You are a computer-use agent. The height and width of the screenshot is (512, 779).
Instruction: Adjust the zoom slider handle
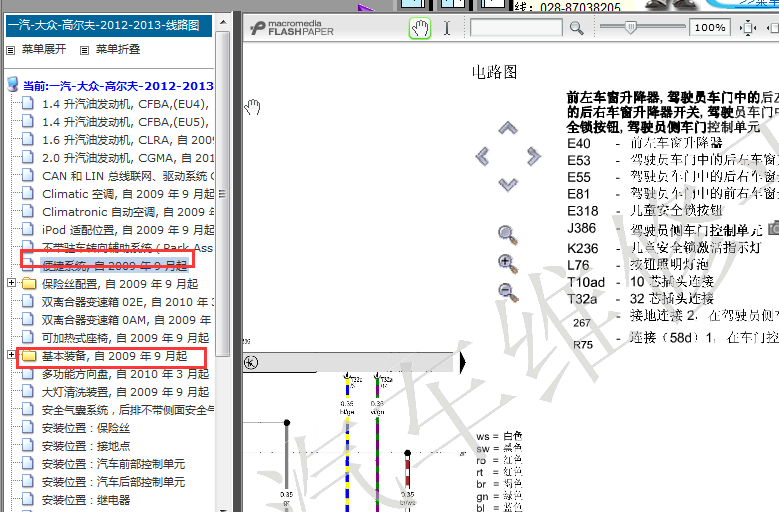click(x=630, y=27)
